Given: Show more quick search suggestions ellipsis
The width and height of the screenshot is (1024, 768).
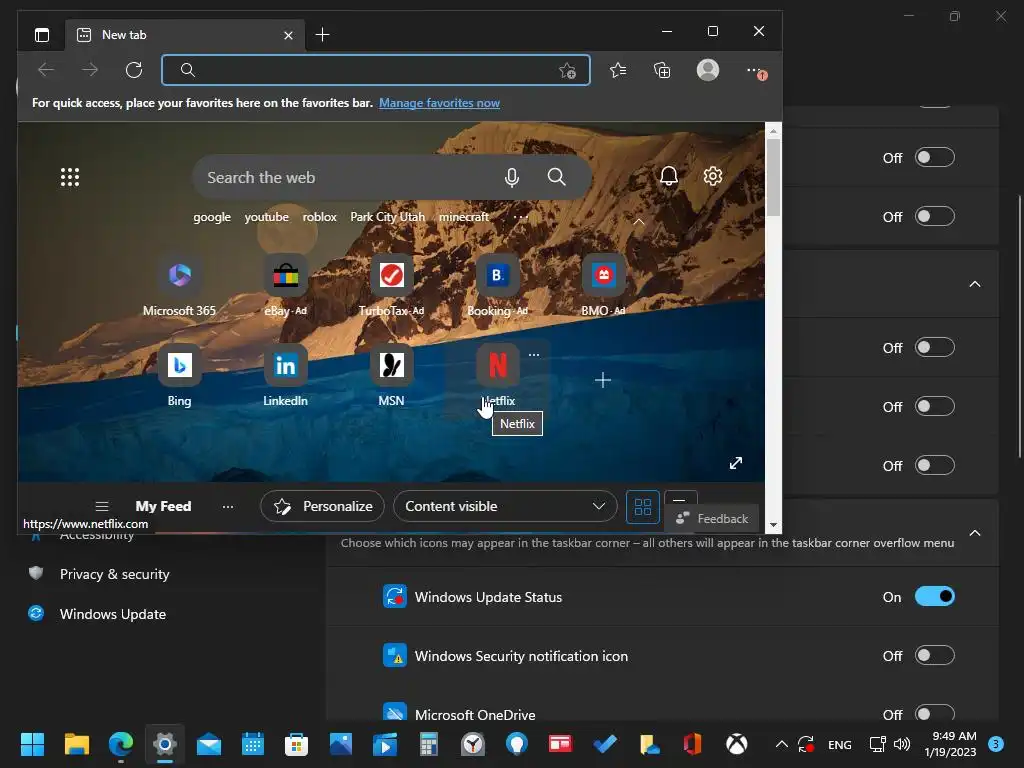Looking at the screenshot, I should (520, 217).
